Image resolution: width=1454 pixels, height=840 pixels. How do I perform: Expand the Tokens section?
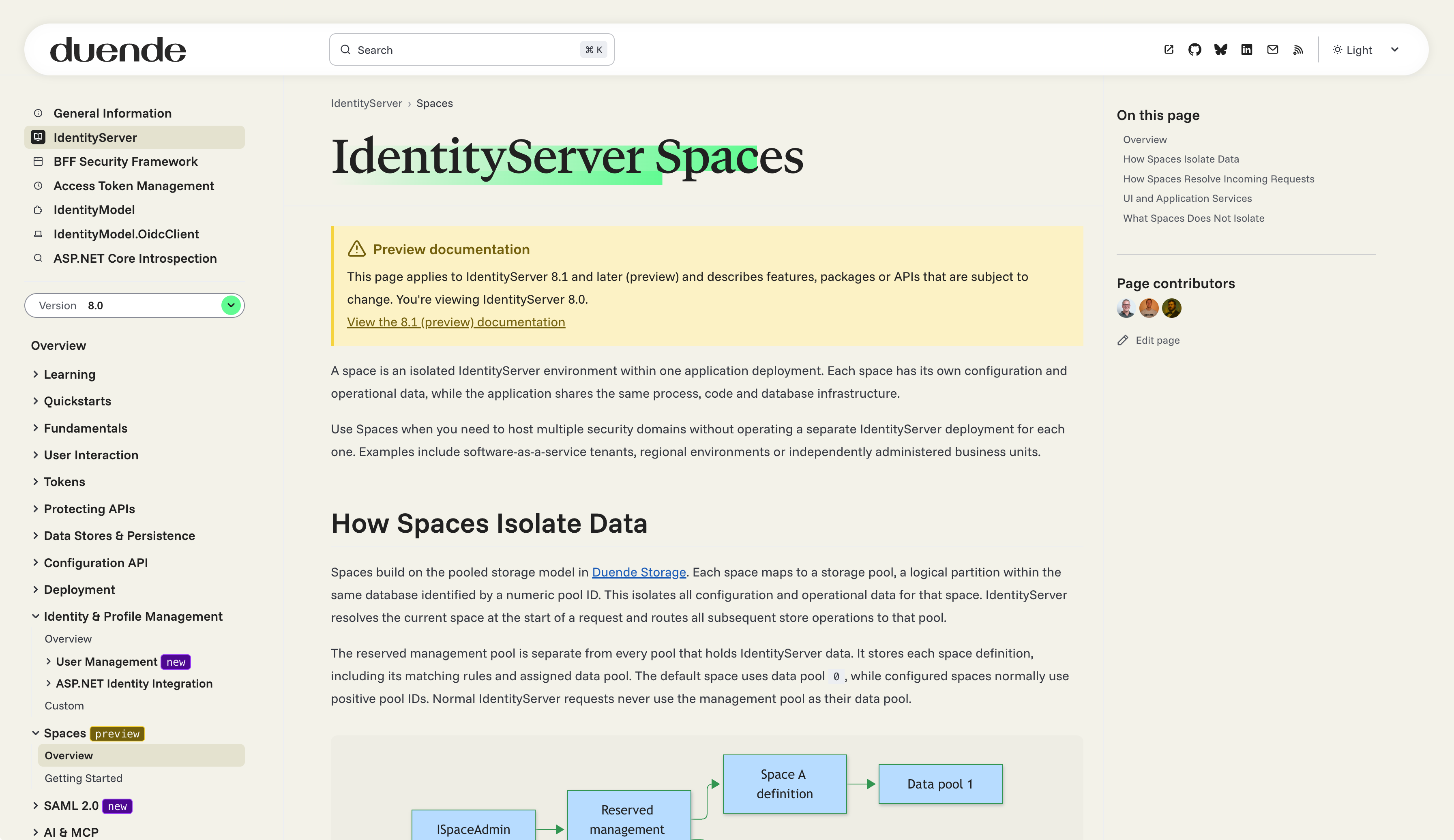36,482
